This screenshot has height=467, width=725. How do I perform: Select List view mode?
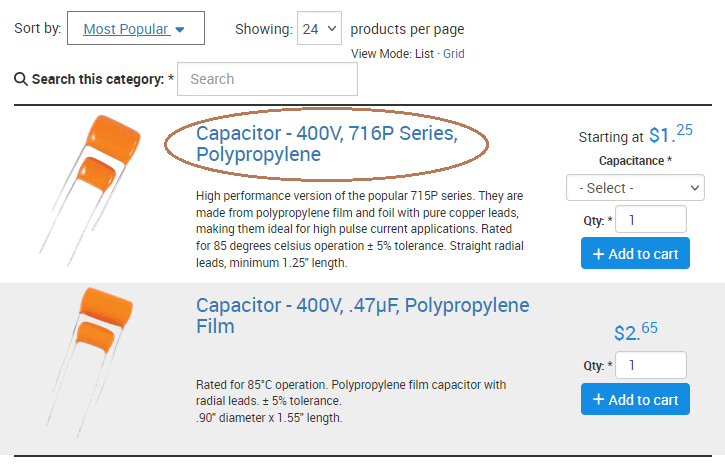coord(424,54)
